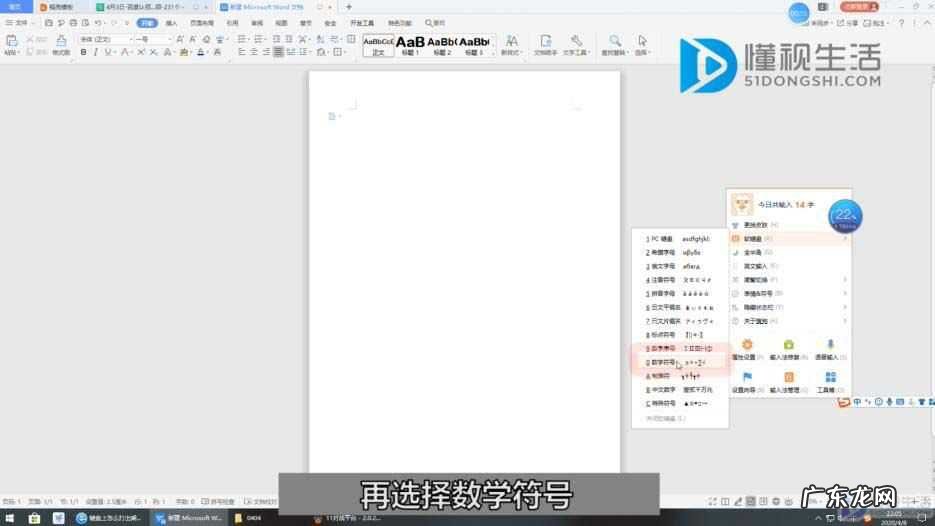Toggle Chinese/English mode on Sogou input bar
935x526 pixels.
(857, 403)
